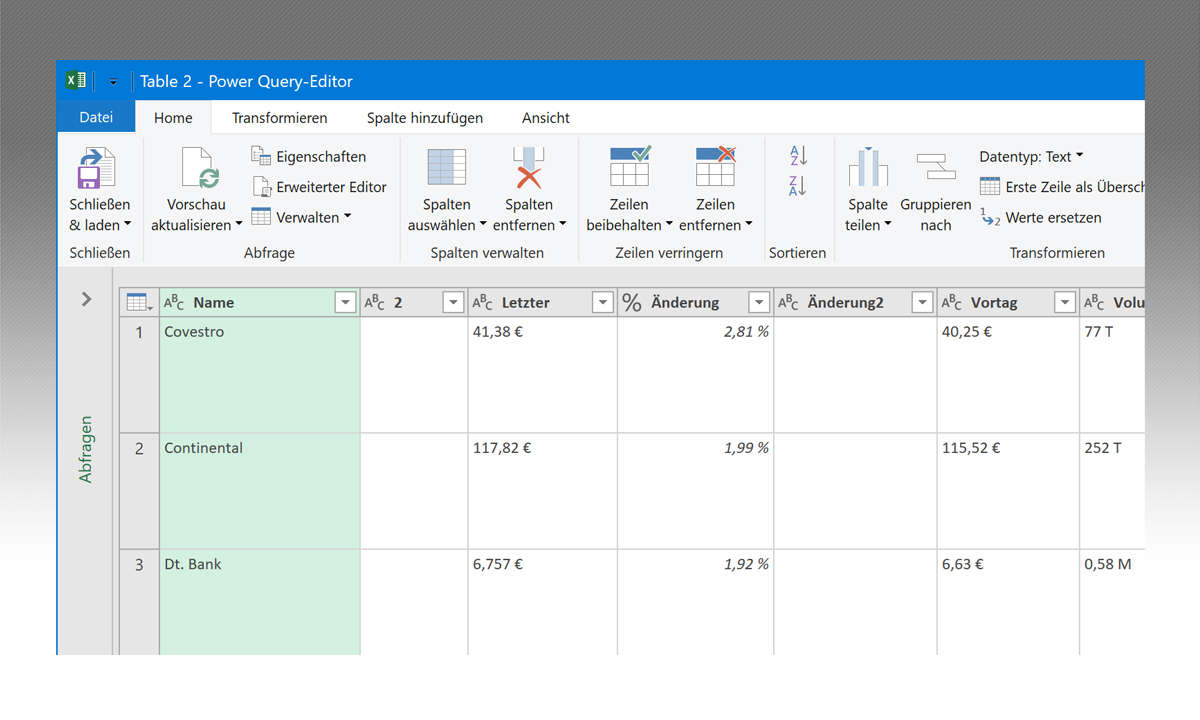Select the Vortag column header

point(1008,302)
